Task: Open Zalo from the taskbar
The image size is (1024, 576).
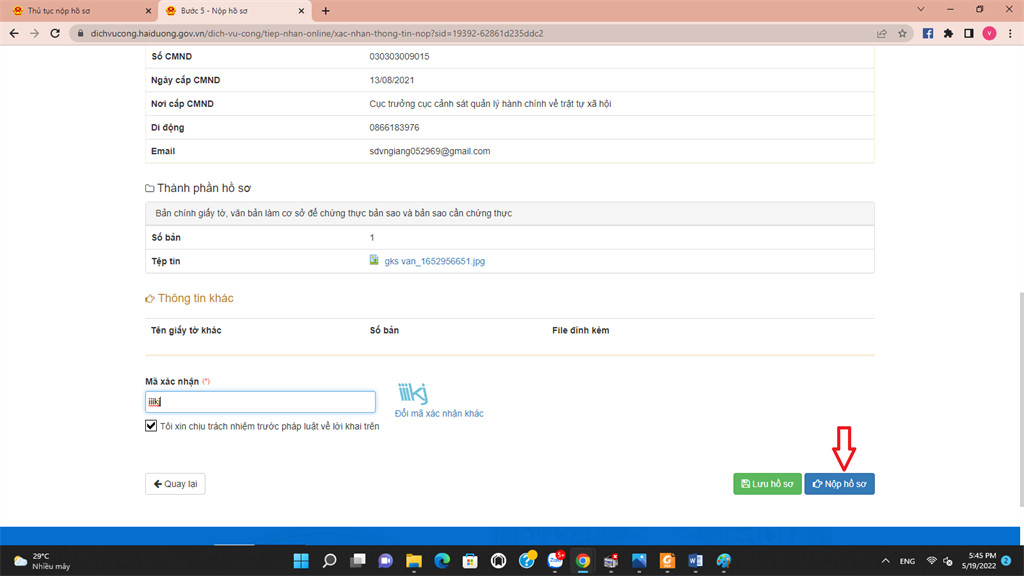Action: tap(555, 561)
